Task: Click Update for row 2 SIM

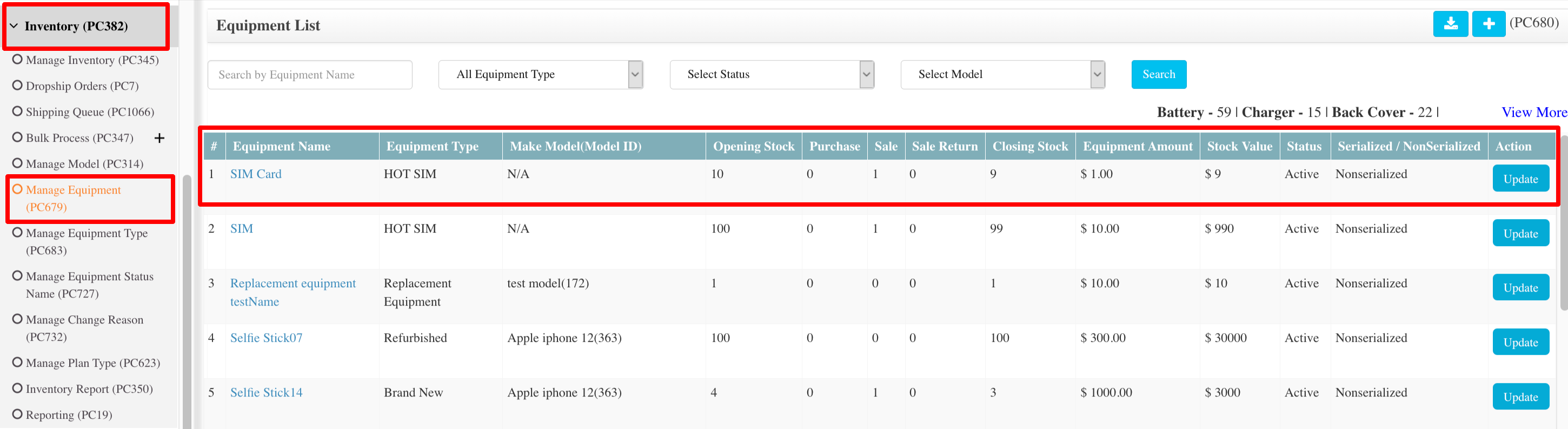Action: 1520,233
